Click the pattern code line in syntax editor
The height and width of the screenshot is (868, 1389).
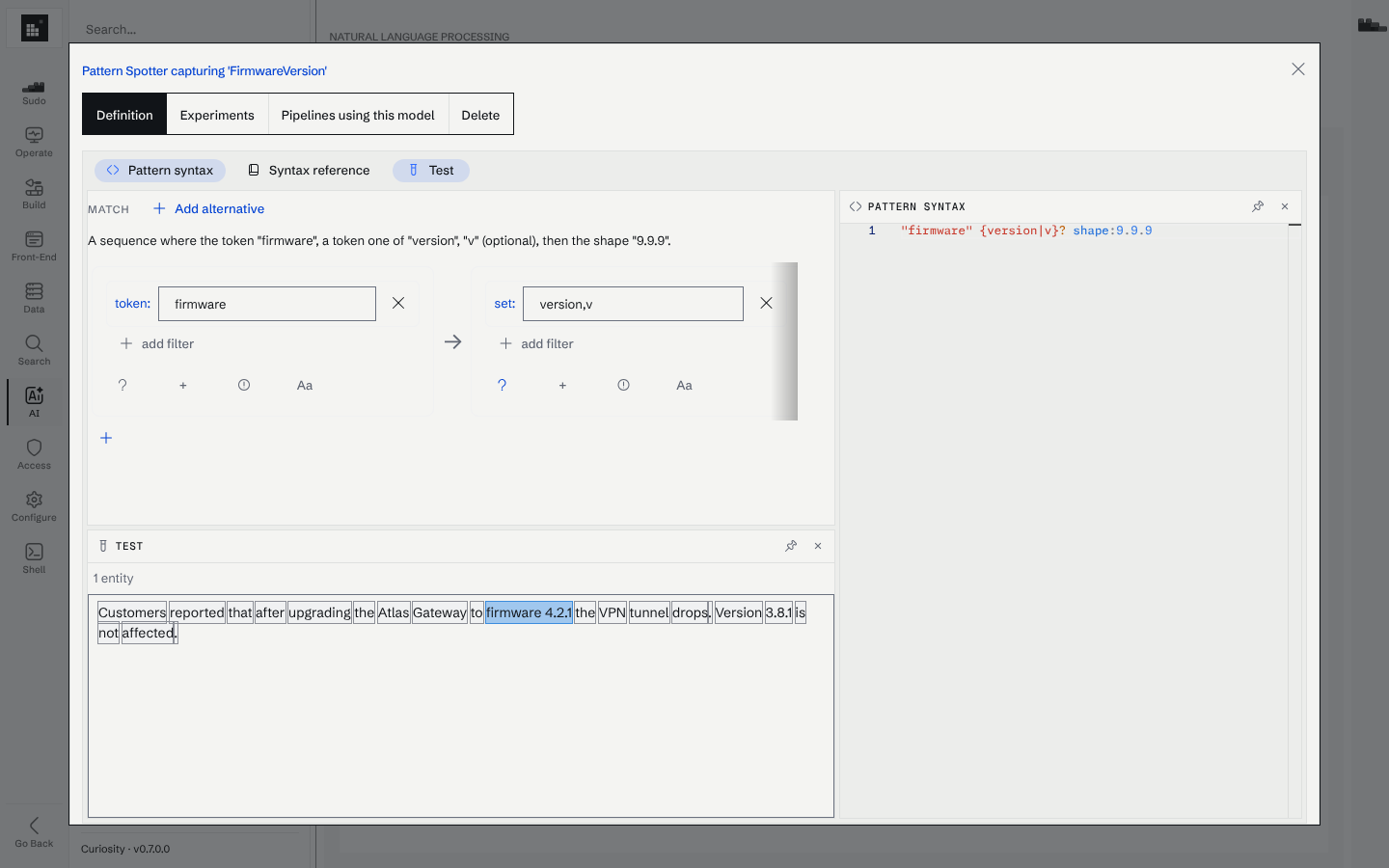[1026, 231]
